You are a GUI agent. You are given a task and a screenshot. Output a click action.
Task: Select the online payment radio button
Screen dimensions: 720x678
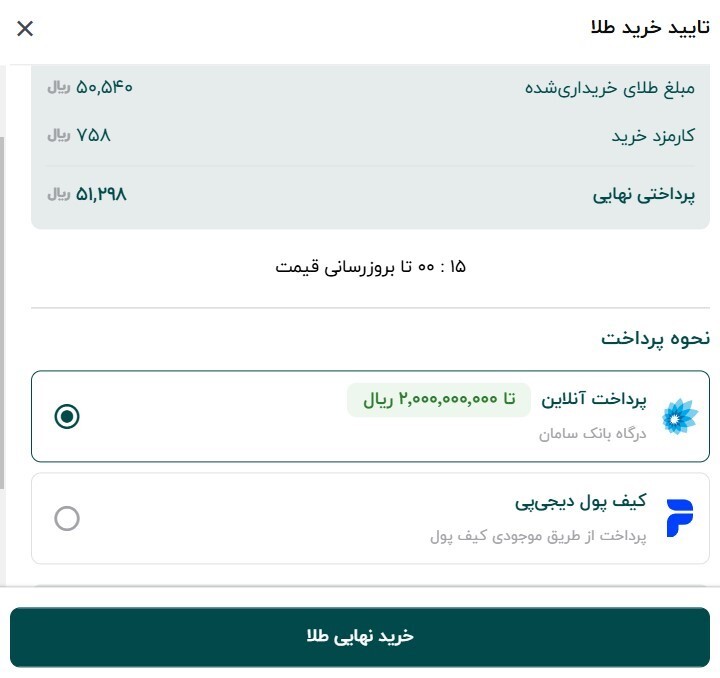pyautogui.click(x=67, y=416)
